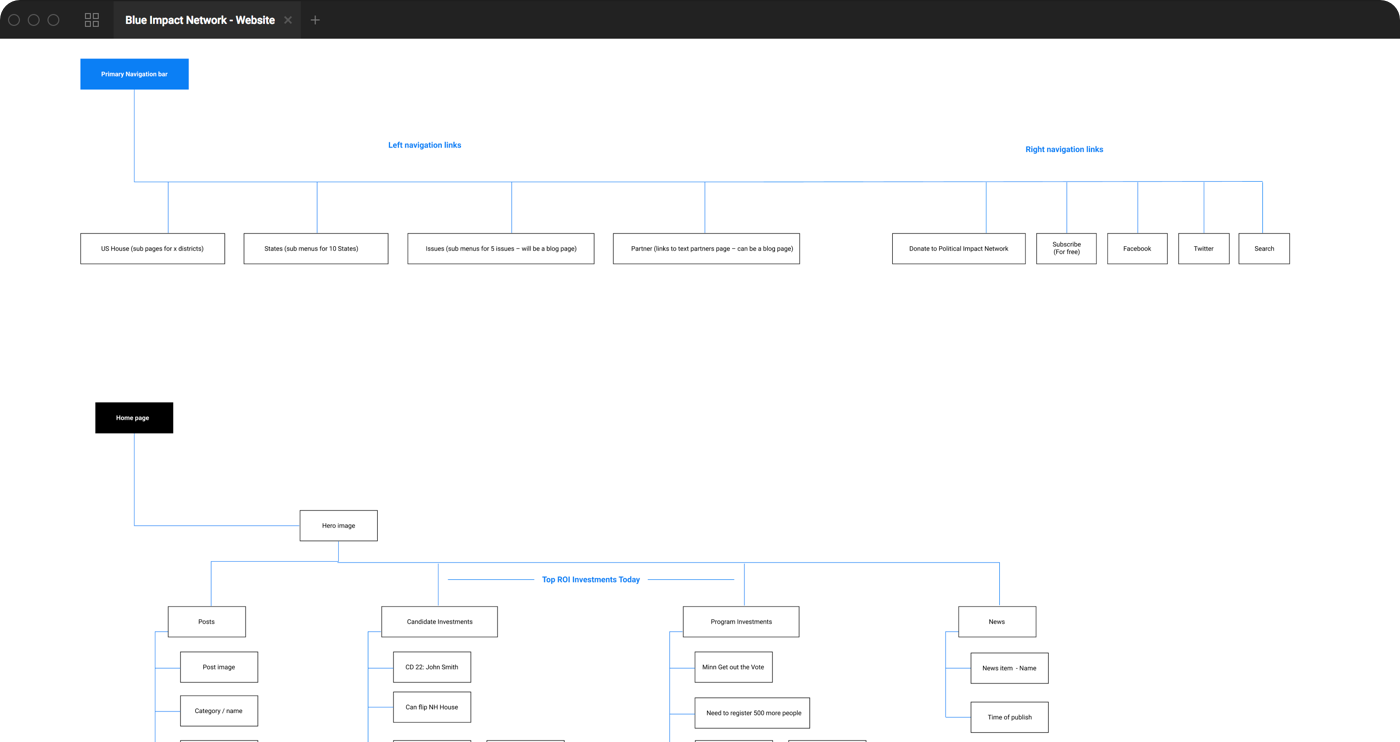Select the Category / name box
This screenshot has width=1400, height=742.
[x=219, y=711]
